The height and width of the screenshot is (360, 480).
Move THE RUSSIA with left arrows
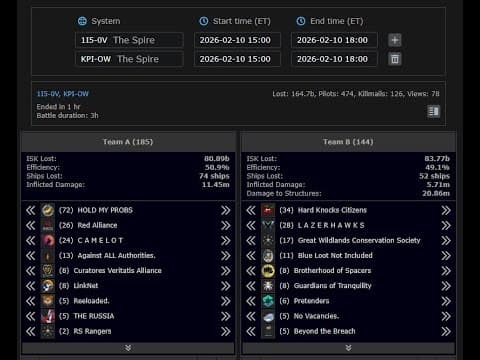pos(31,316)
